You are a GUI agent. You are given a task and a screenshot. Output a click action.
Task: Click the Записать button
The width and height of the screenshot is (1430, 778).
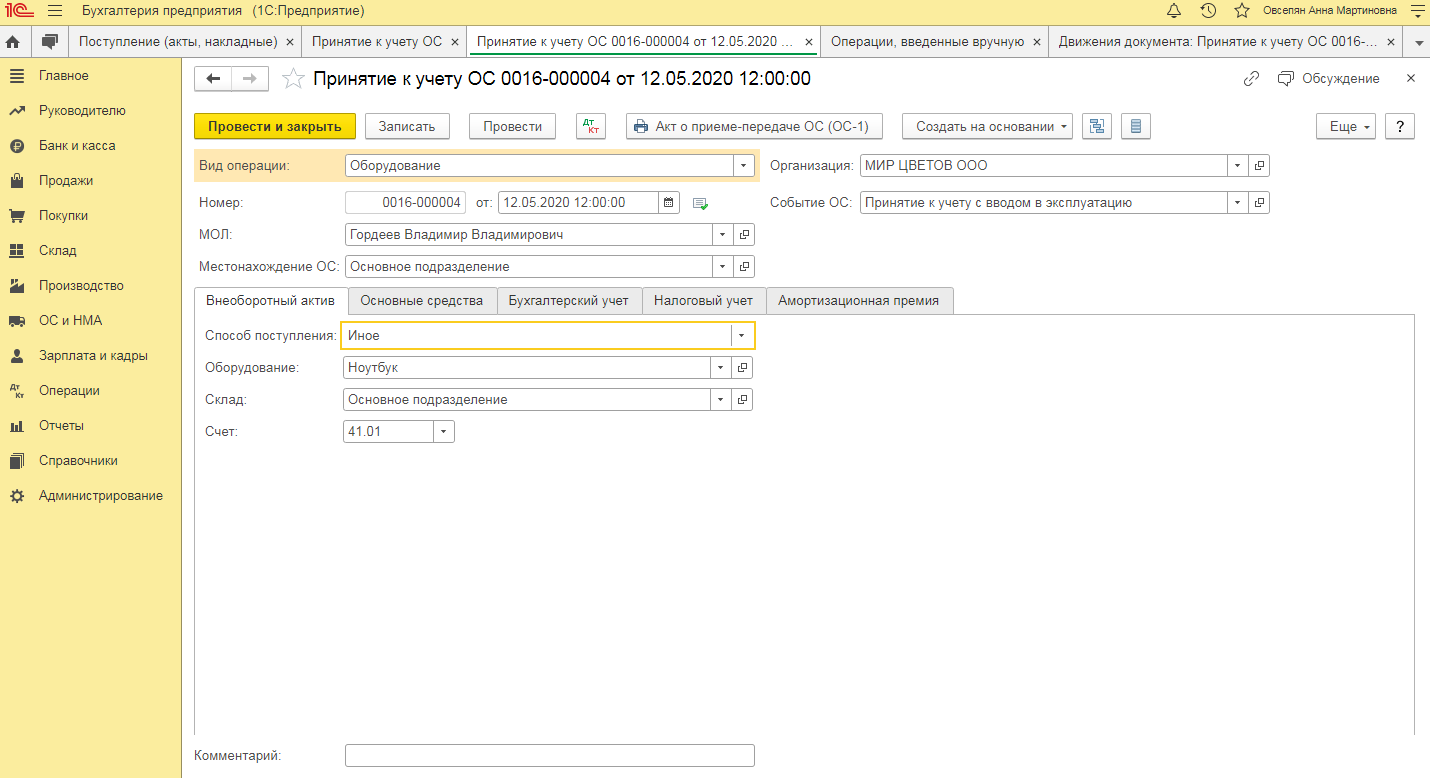pos(407,126)
